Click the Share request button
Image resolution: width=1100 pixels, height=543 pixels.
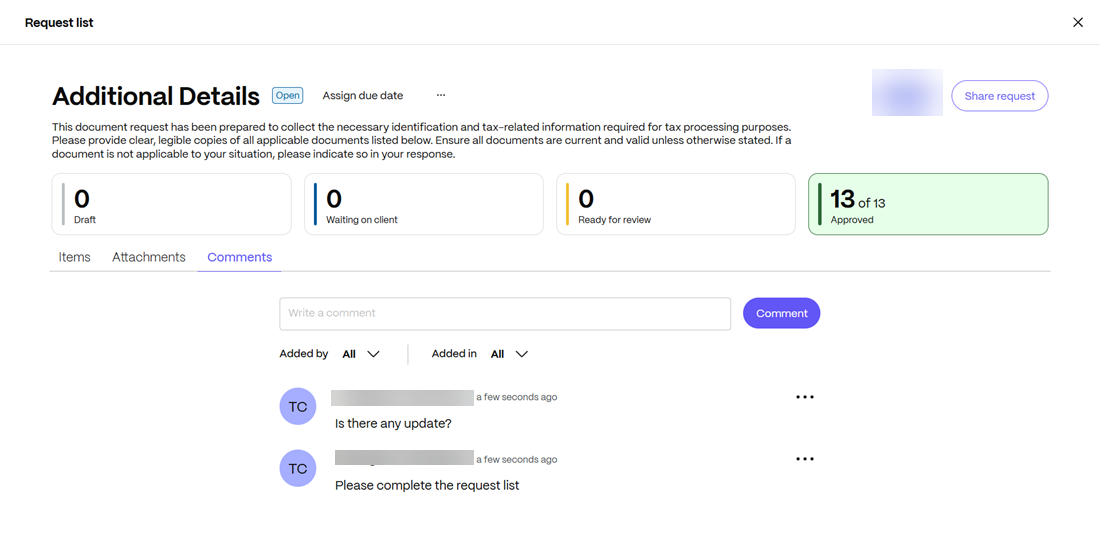(x=1000, y=96)
